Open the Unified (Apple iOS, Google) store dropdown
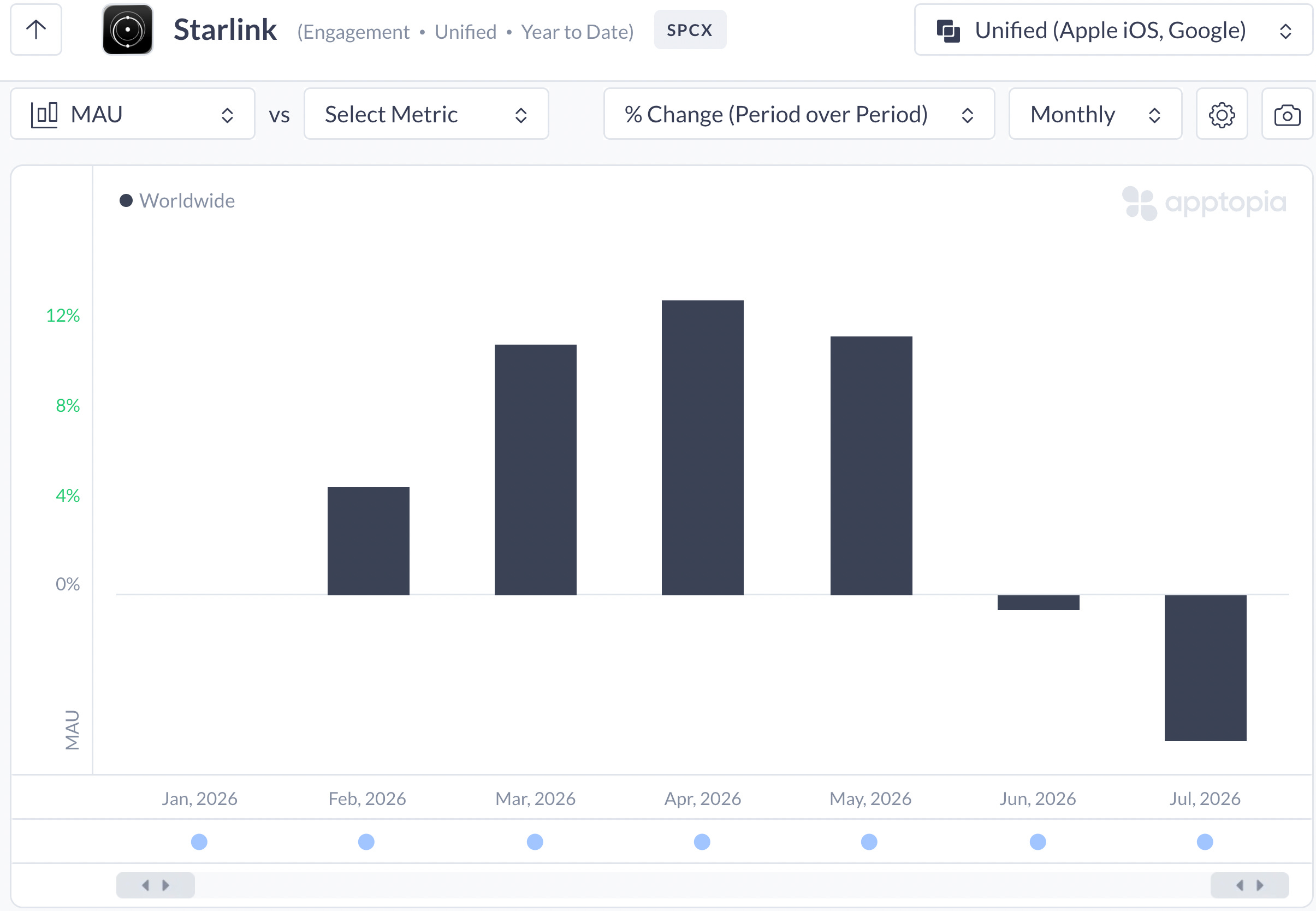 click(x=1113, y=29)
